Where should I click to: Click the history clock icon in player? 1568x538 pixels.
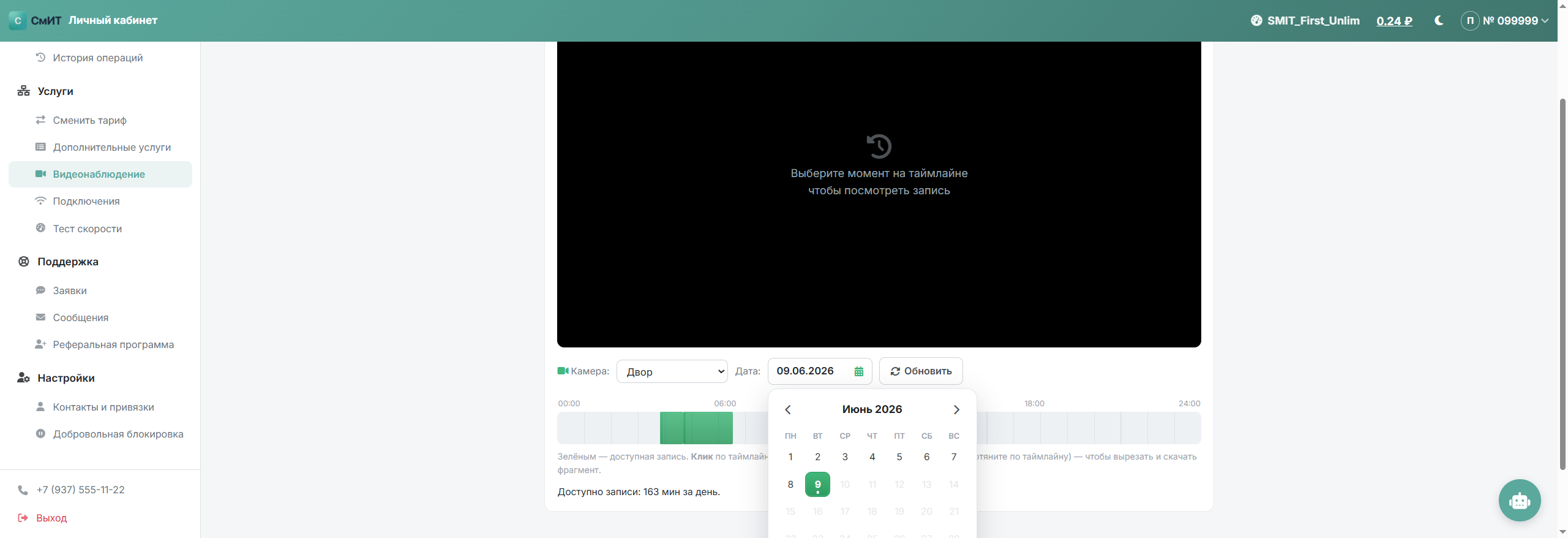[879, 146]
